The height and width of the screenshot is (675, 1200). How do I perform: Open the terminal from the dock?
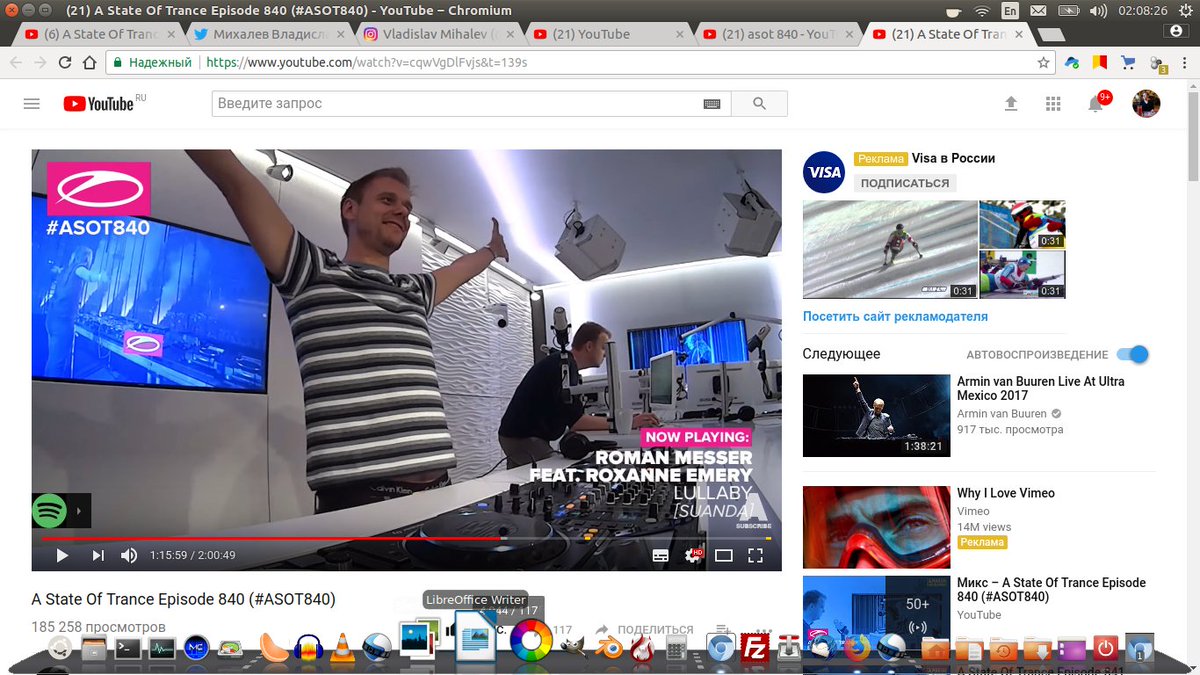(127, 647)
